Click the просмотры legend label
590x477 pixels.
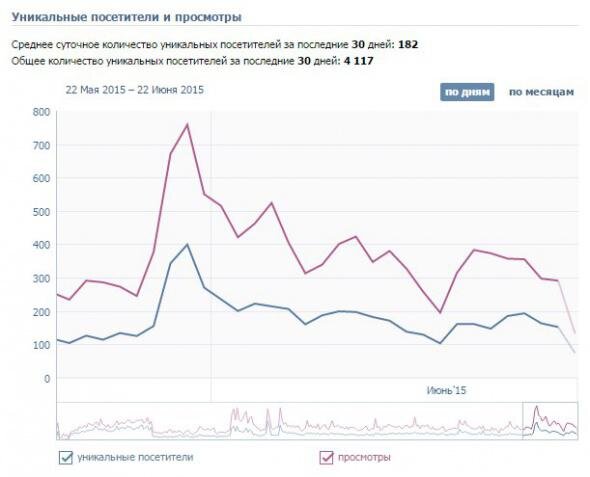[x=364, y=457]
